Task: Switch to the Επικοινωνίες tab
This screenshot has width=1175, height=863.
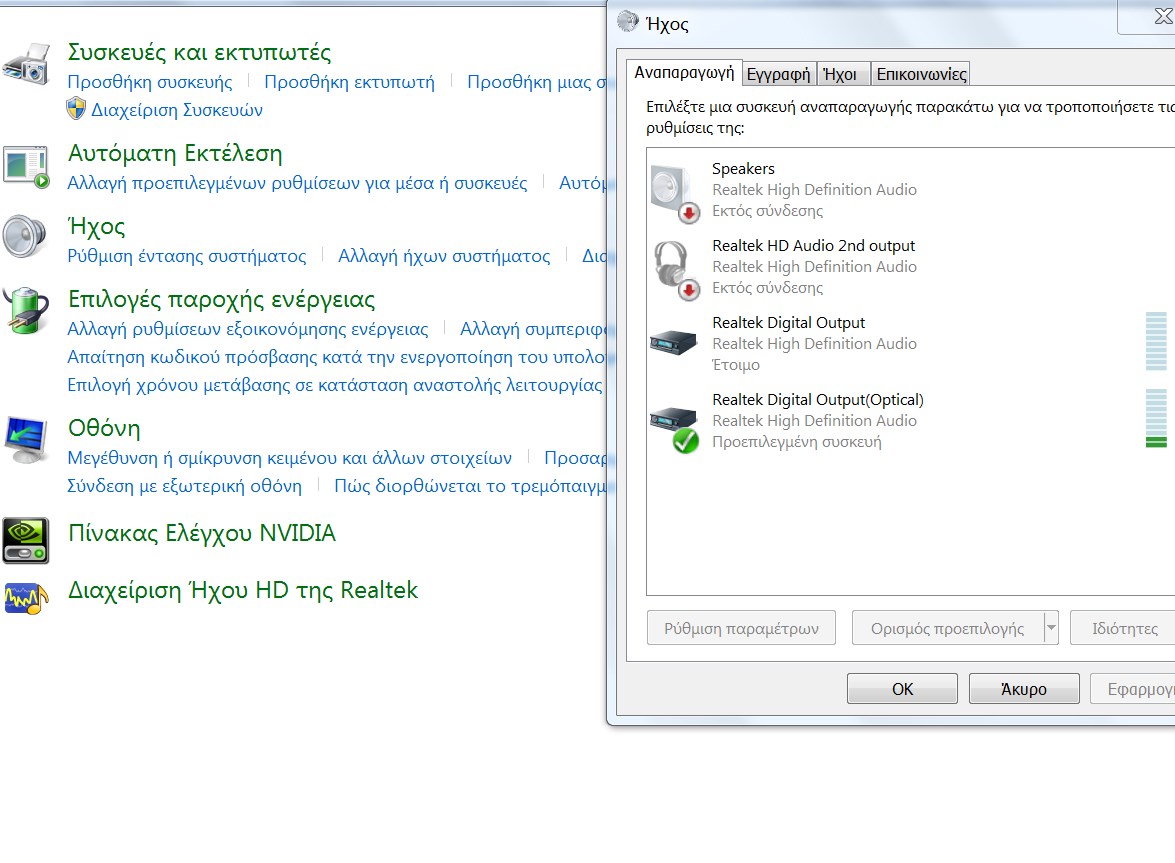Action: point(921,74)
